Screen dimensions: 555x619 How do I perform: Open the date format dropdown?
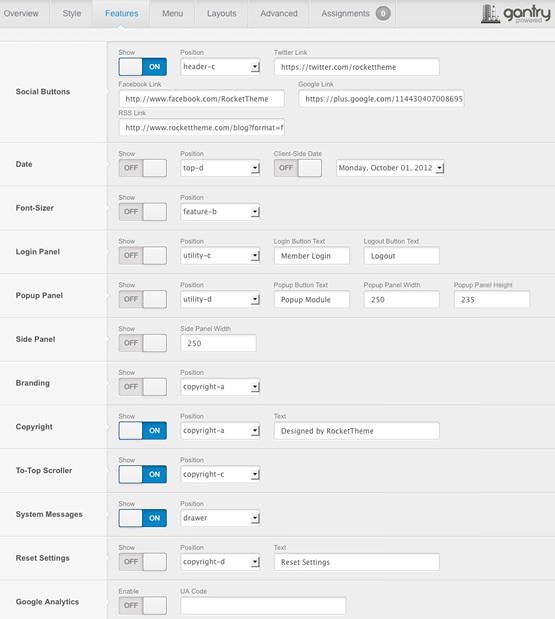(x=390, y=168)
